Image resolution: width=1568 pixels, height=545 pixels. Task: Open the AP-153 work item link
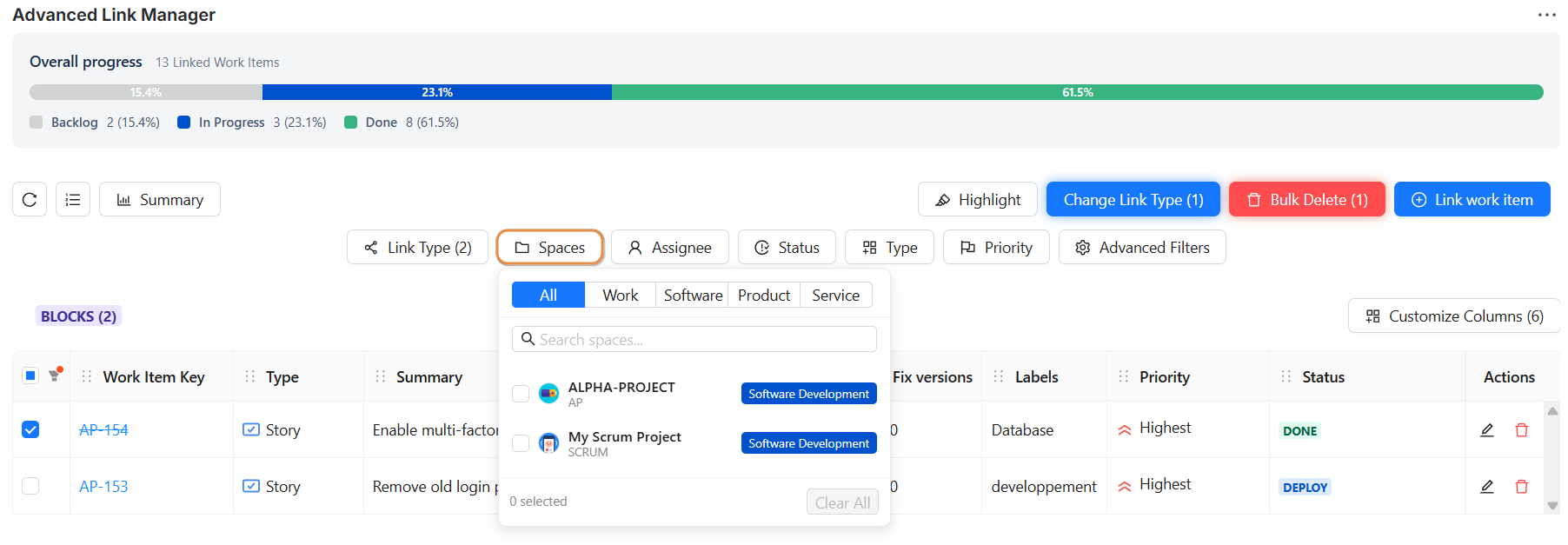pos(103,486)
